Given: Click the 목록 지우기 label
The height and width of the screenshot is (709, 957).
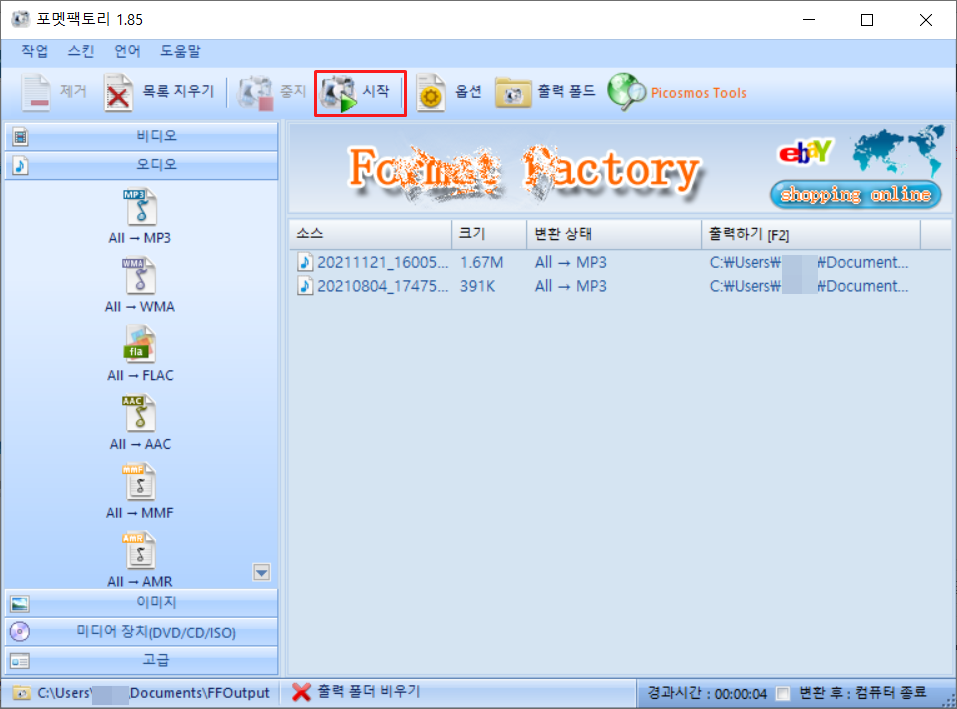Looking at the screenshot, I should coord(178,92).
